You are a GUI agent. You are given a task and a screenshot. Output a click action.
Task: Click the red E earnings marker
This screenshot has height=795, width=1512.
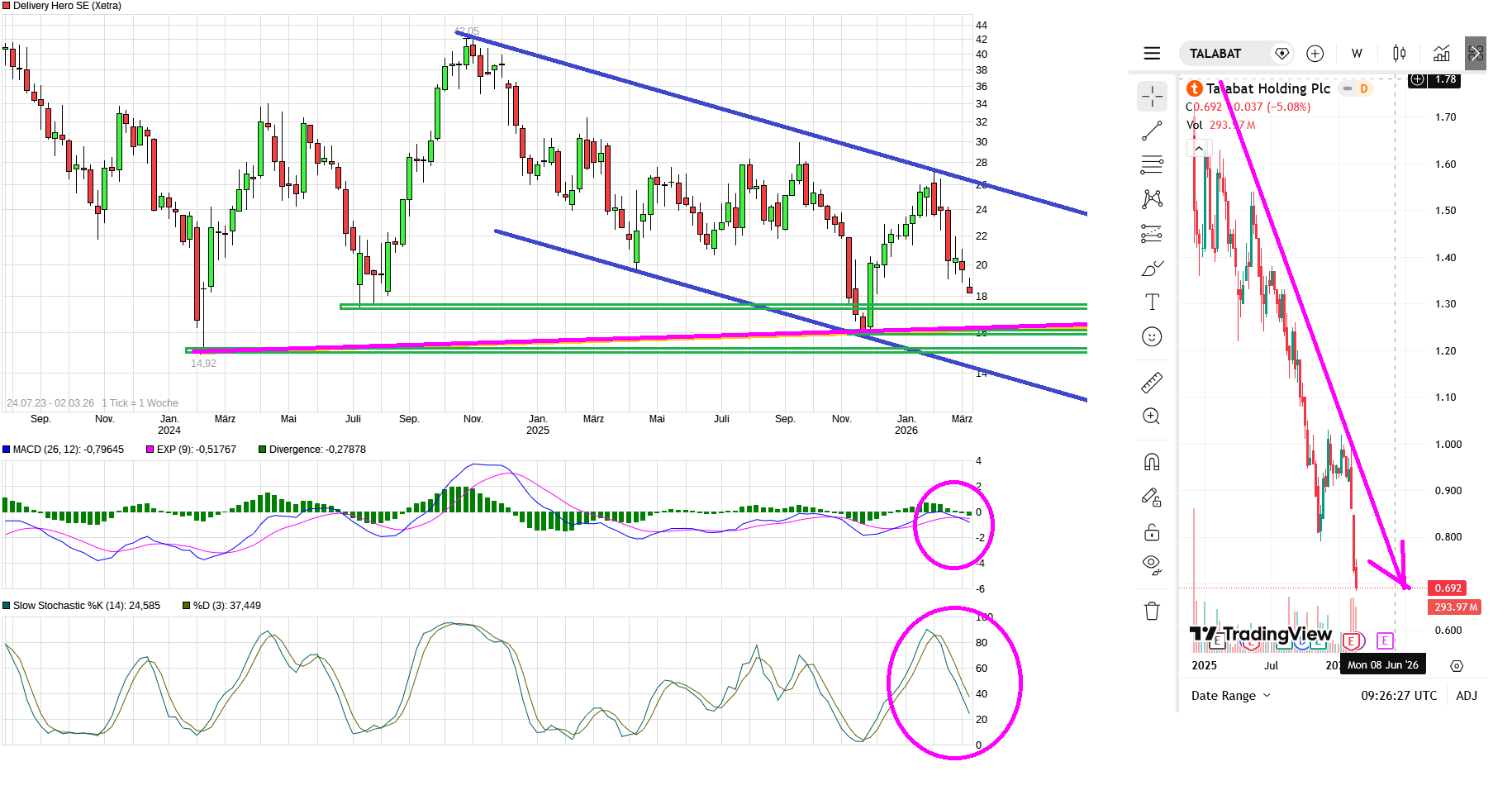1352,640
